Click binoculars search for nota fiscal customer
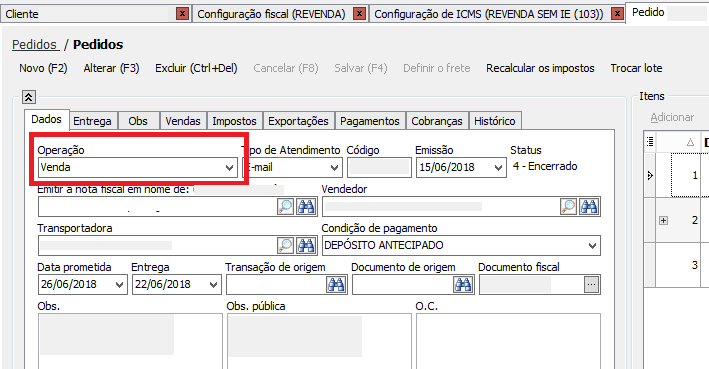This screenshot has width=709, height=369. click(x=306, y=207)
